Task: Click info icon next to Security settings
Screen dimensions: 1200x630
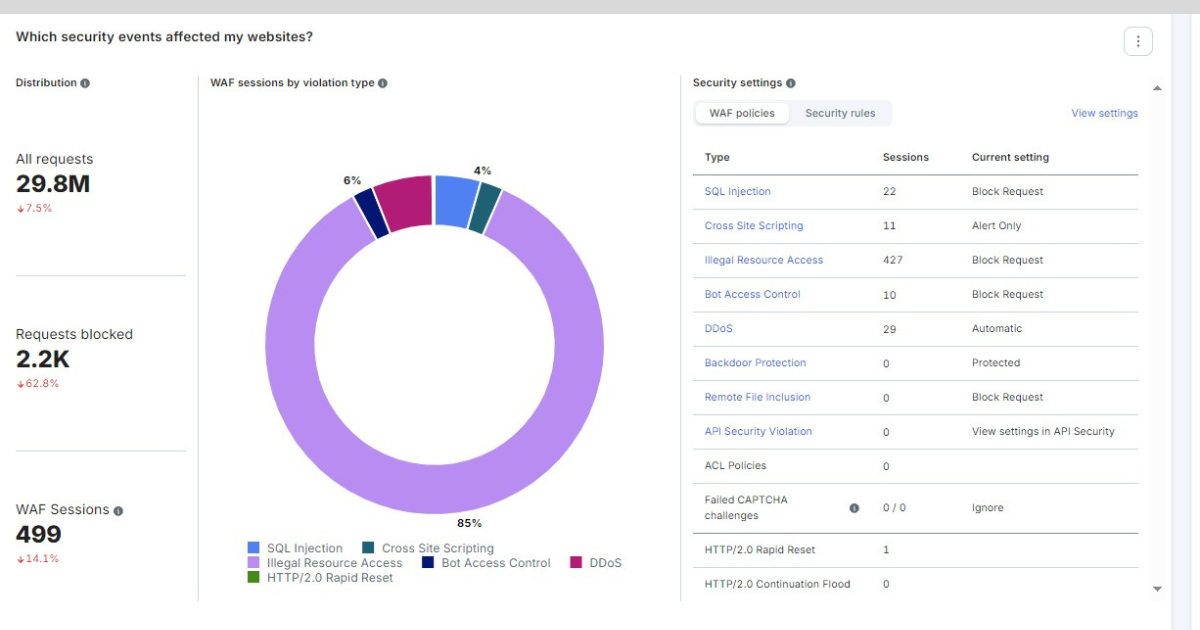Action: (x=791, y=83)
